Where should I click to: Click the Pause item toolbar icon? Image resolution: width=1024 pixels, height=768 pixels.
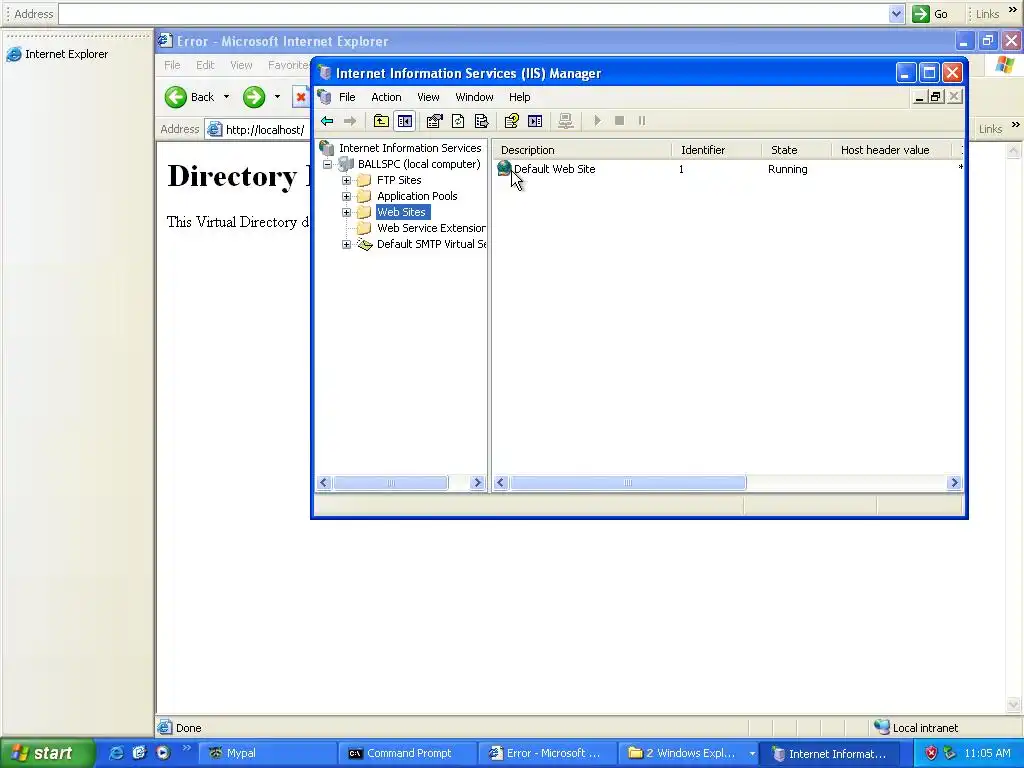pyautogui.click(x=642, y=121)
